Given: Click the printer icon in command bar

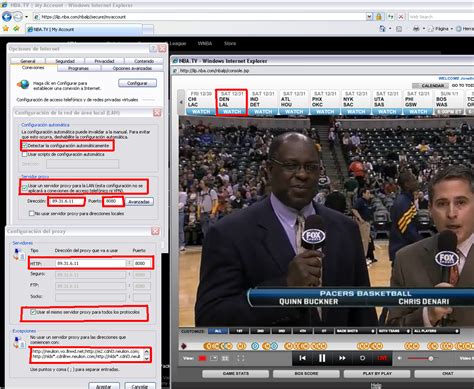Looking at the screenshot, I should [x=416, y=29].
